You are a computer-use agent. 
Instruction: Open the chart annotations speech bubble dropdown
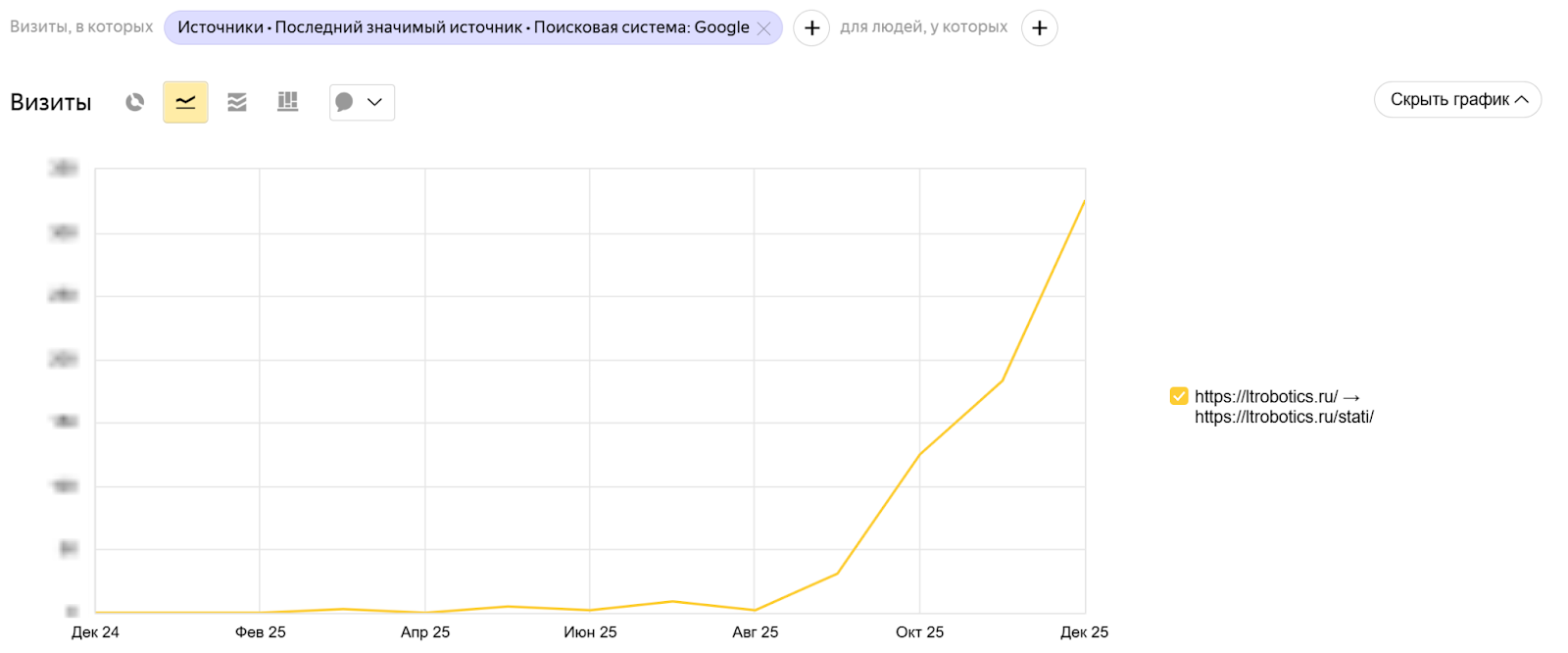tap(362, 102)
